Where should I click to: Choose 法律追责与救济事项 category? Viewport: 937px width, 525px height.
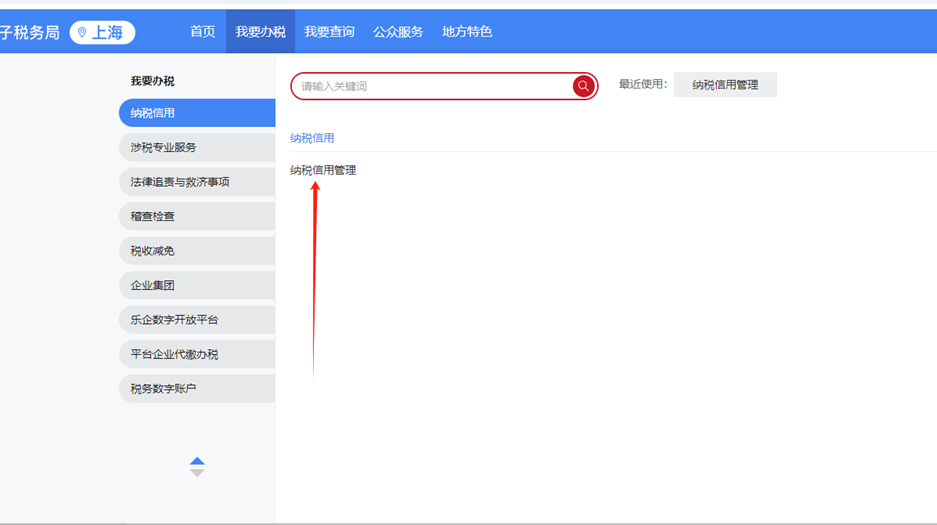pos(196,182)
